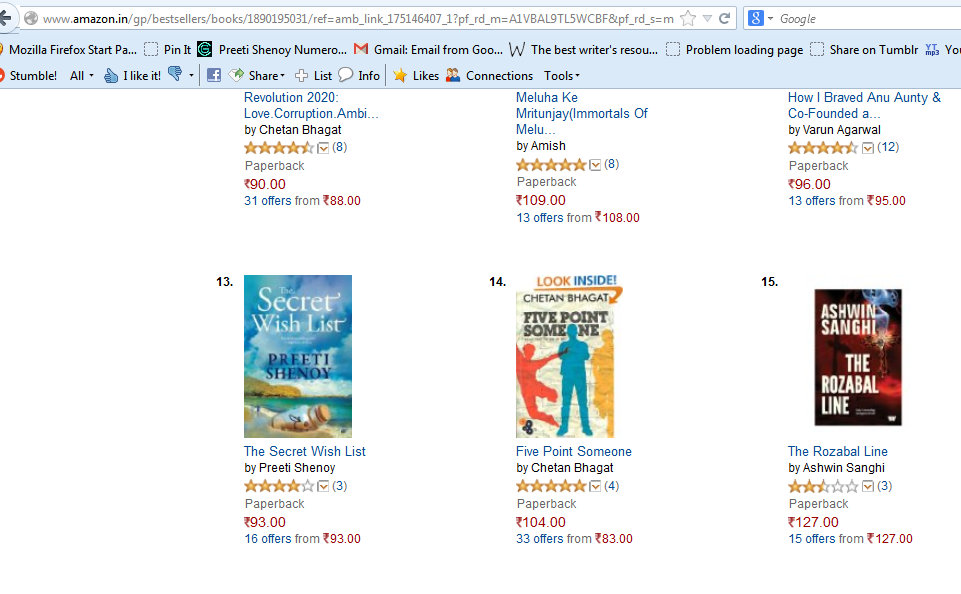Expand rating breakdown for The Rozabal Line

click(x=868, y=487)
